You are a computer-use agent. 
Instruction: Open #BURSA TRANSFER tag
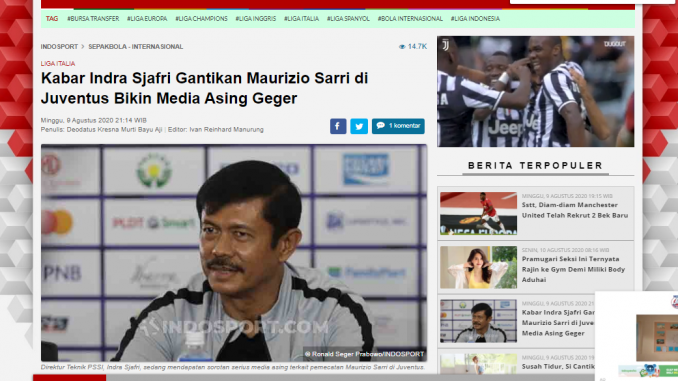coord(93,19)
